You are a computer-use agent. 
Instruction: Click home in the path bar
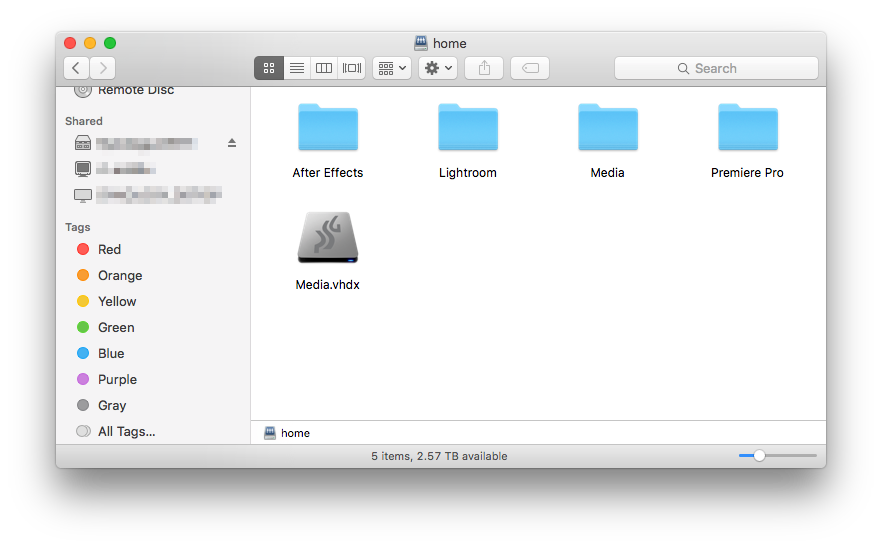(x=287, y=433)
